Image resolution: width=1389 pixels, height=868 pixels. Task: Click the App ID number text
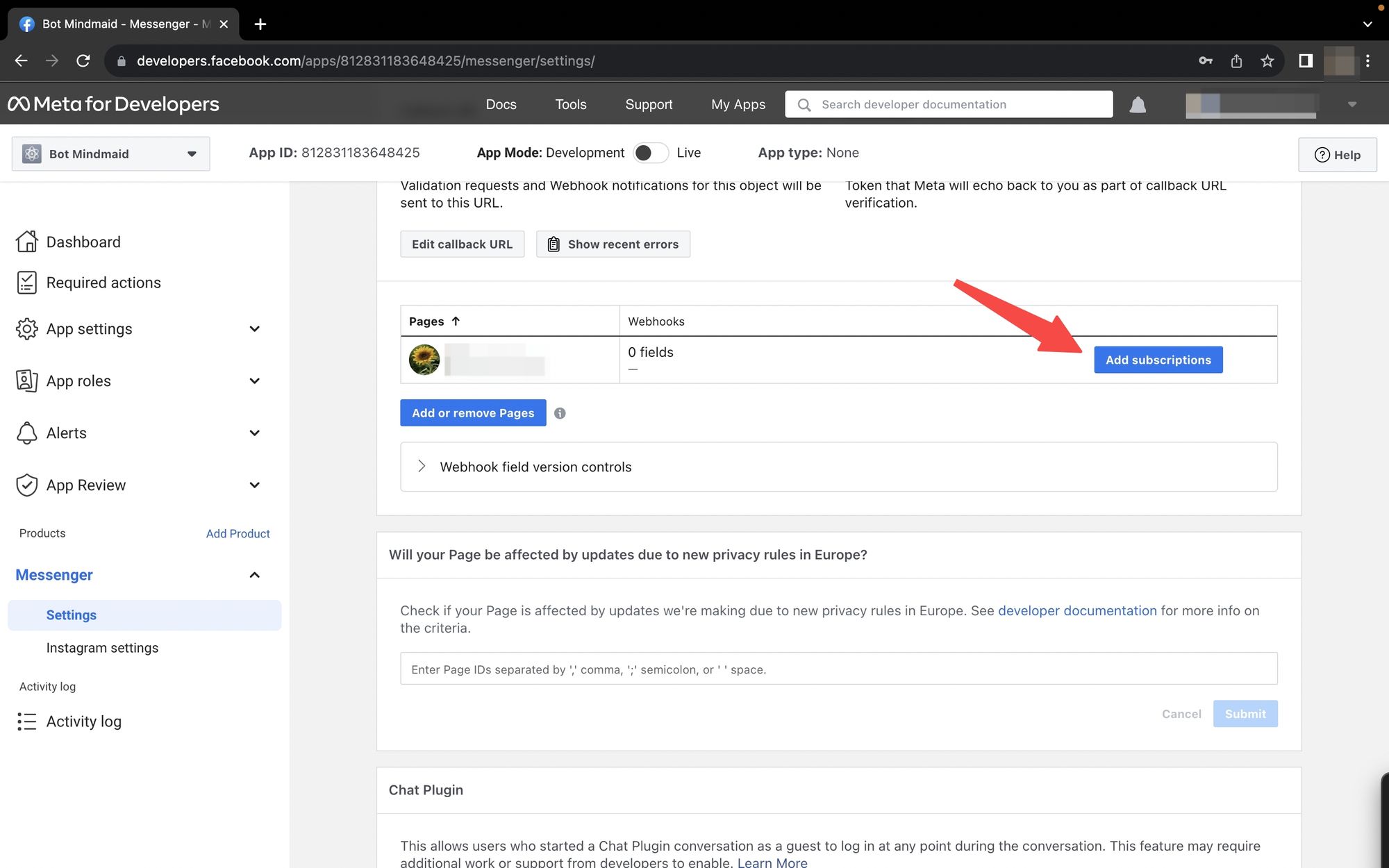(360, 153)
